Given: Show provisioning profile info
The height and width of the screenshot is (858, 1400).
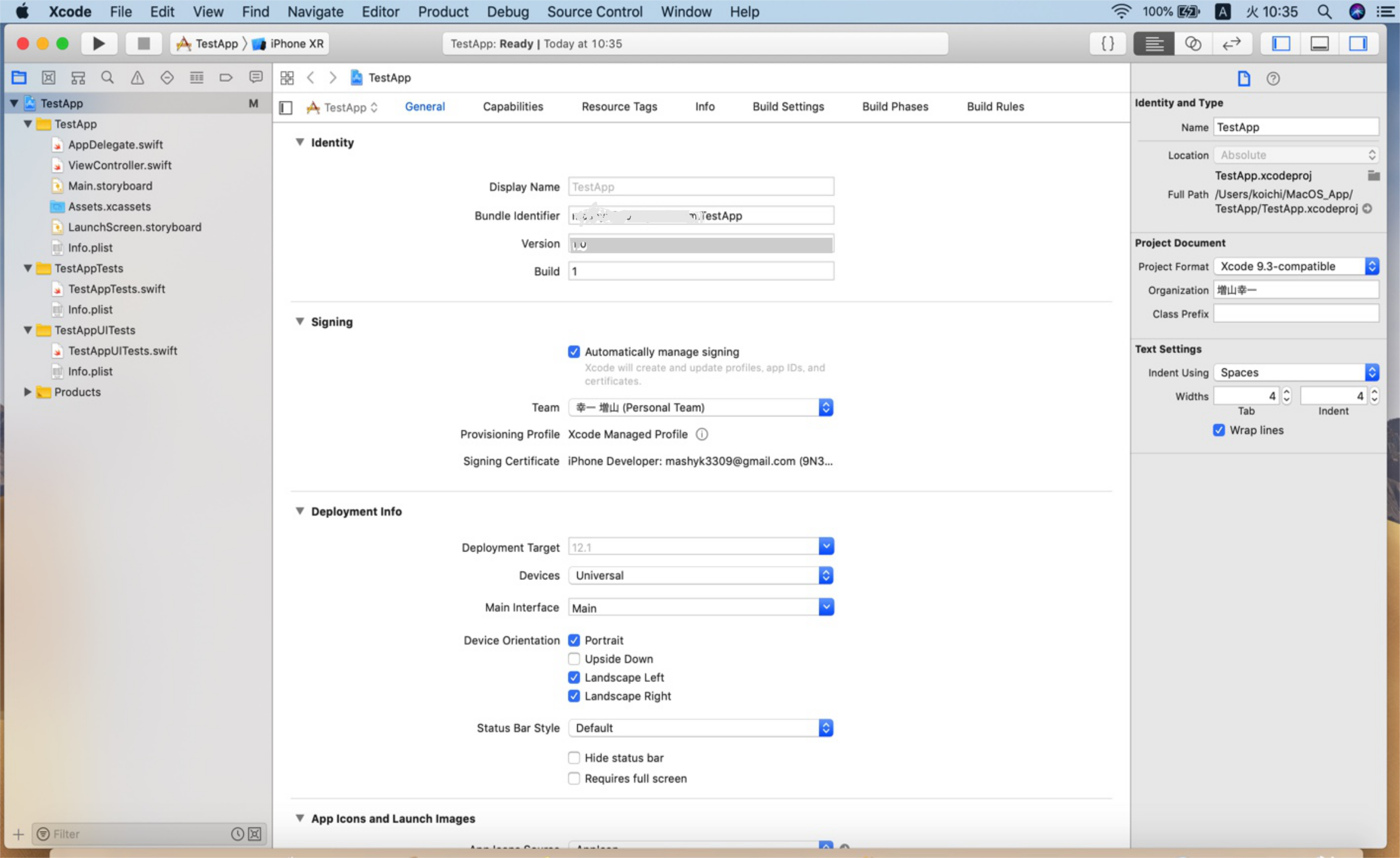Looking at the screenshot, I should click(x=701, y=434).
